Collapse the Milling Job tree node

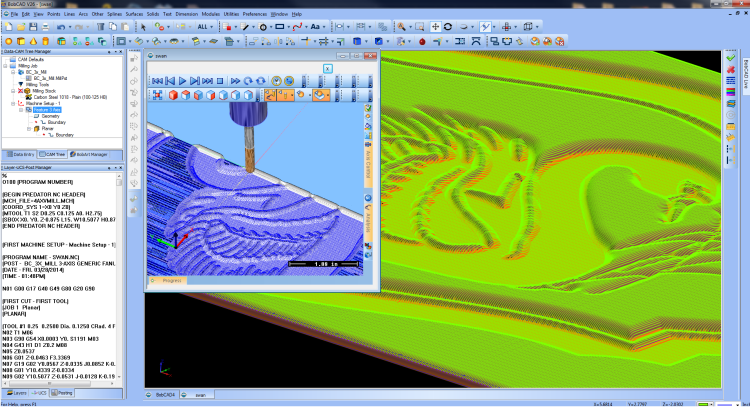click(x=5, y=66)
